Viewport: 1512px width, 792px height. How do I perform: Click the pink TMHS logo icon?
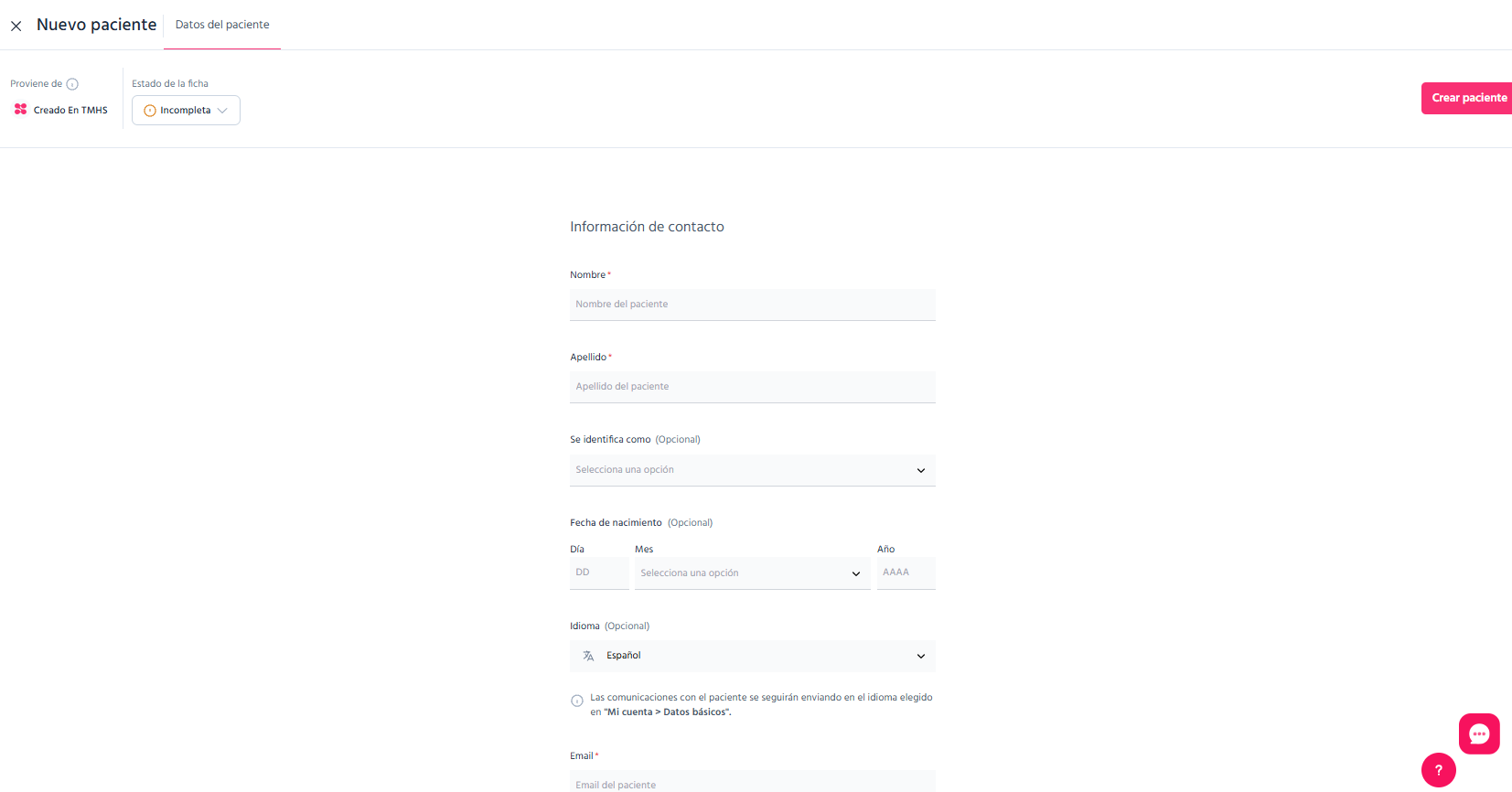(x=21, y=109)
